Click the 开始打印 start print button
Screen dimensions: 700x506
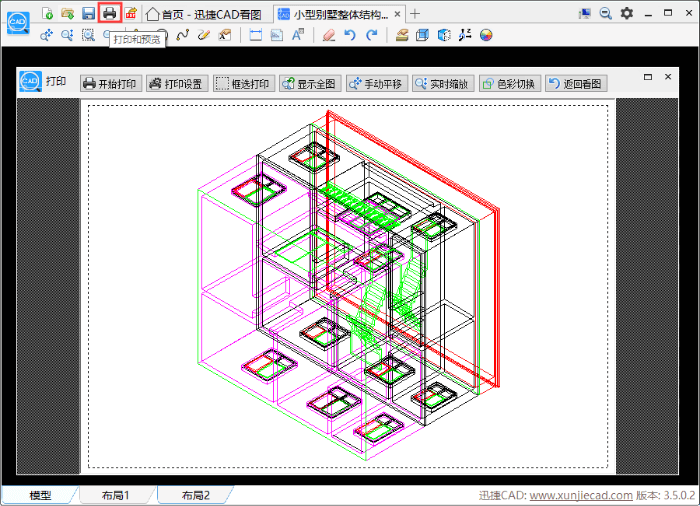tap(111, 84)
